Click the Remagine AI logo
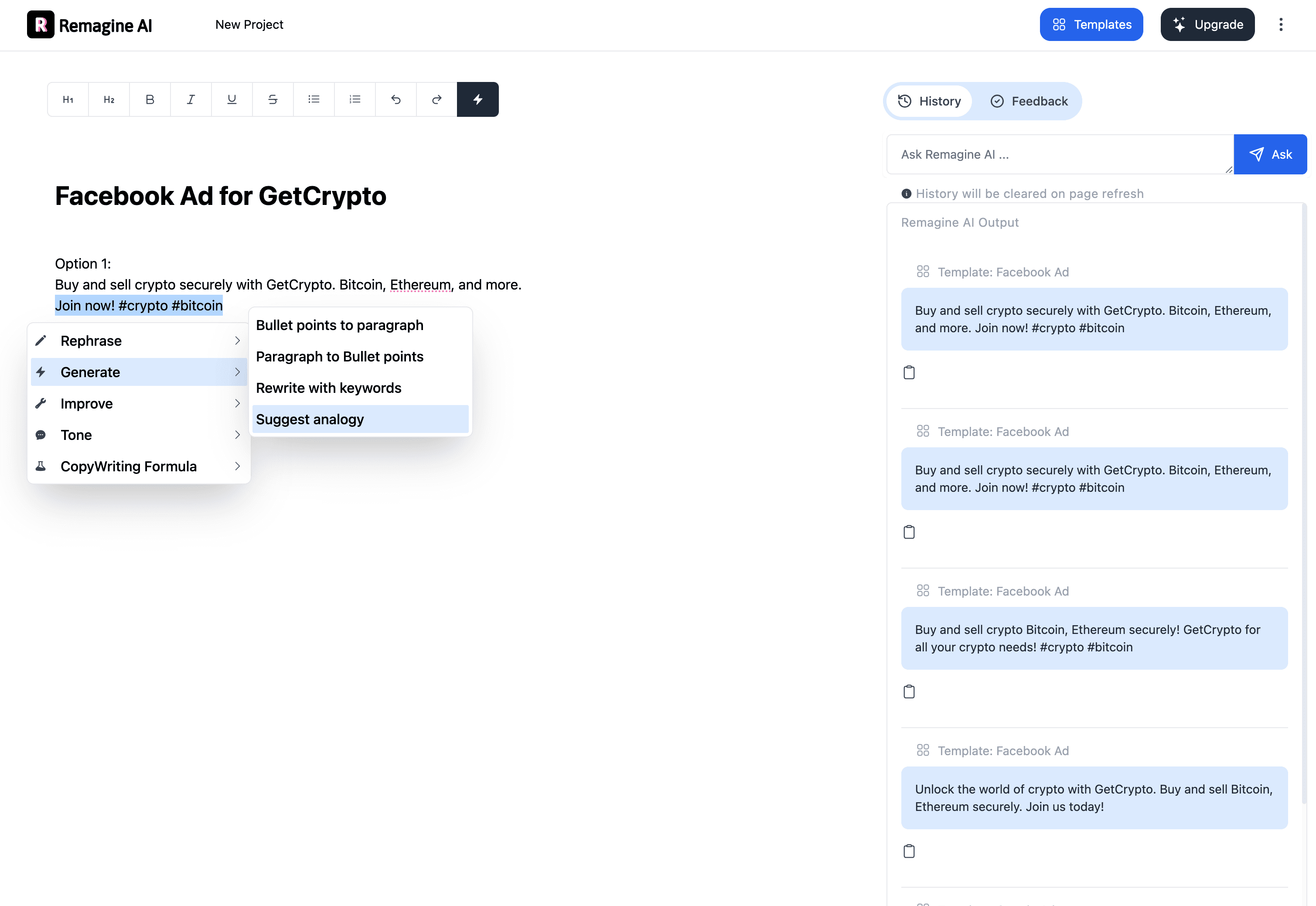Viewport: 1316px width, 906px height. [x=90, y=24]
